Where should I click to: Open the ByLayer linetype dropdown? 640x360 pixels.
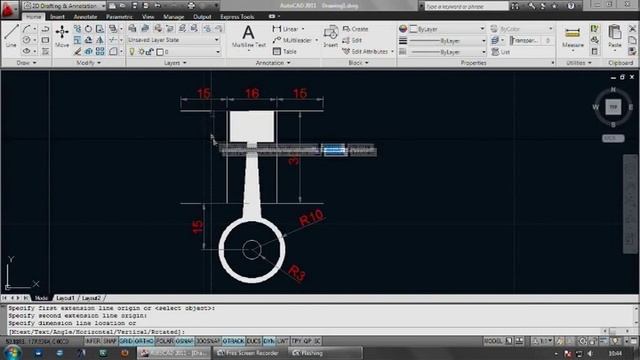click(447, 52)
